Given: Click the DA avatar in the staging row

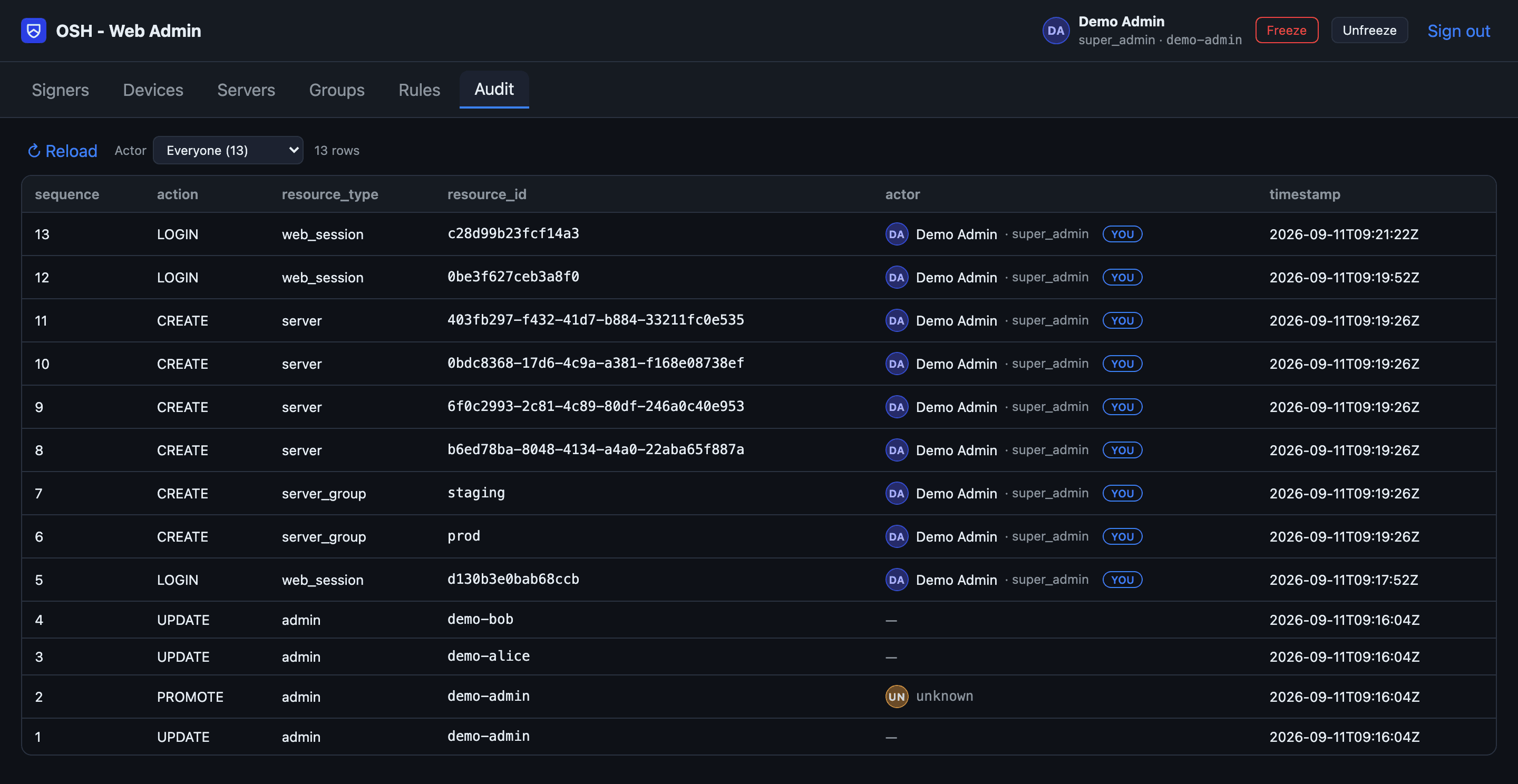Looking at the screenshot, I should pyautogui.click(x=896, y=493).
